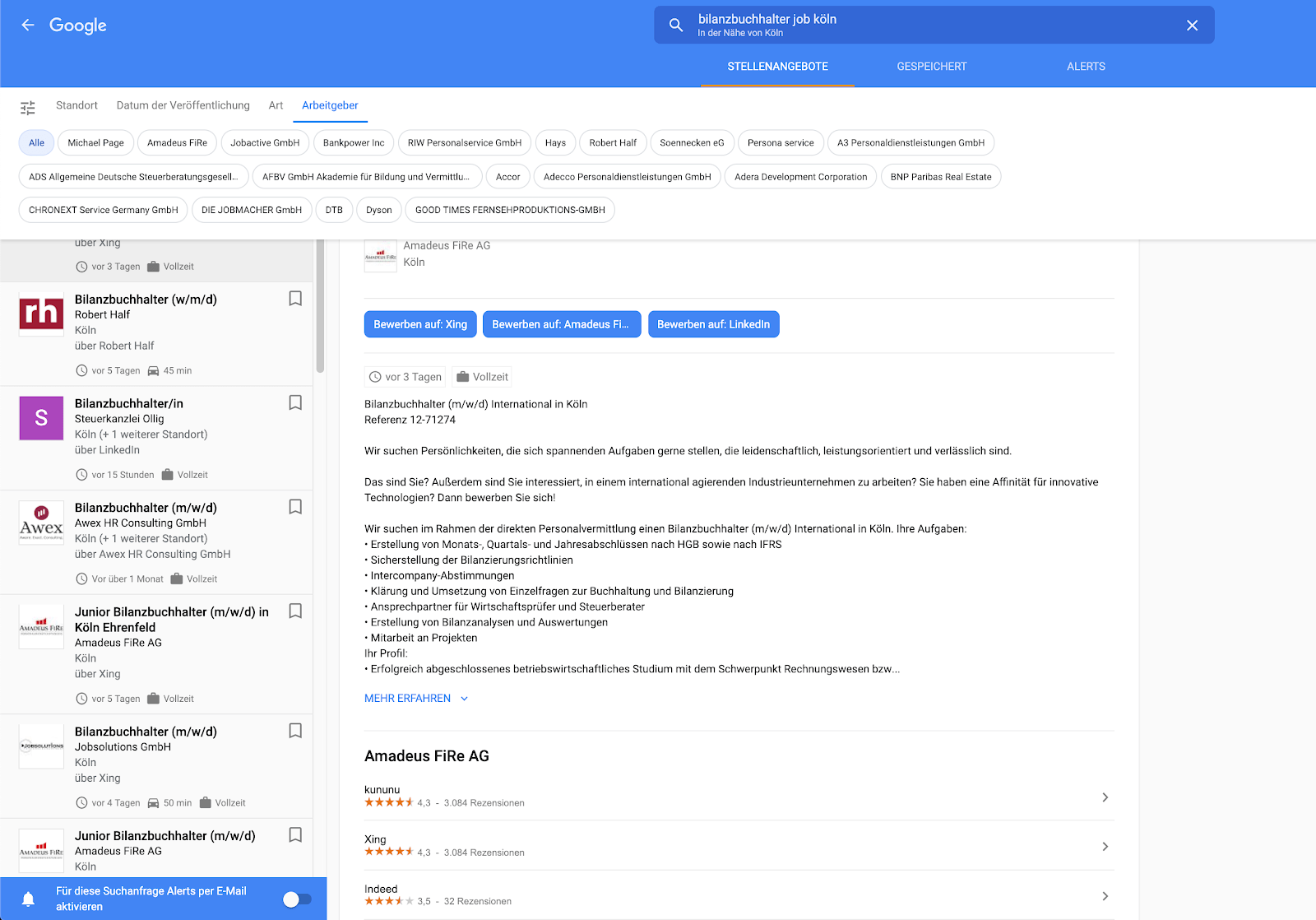Click the Awex company logo
The height and width of the screenshot is (920, 1316).
41,522
